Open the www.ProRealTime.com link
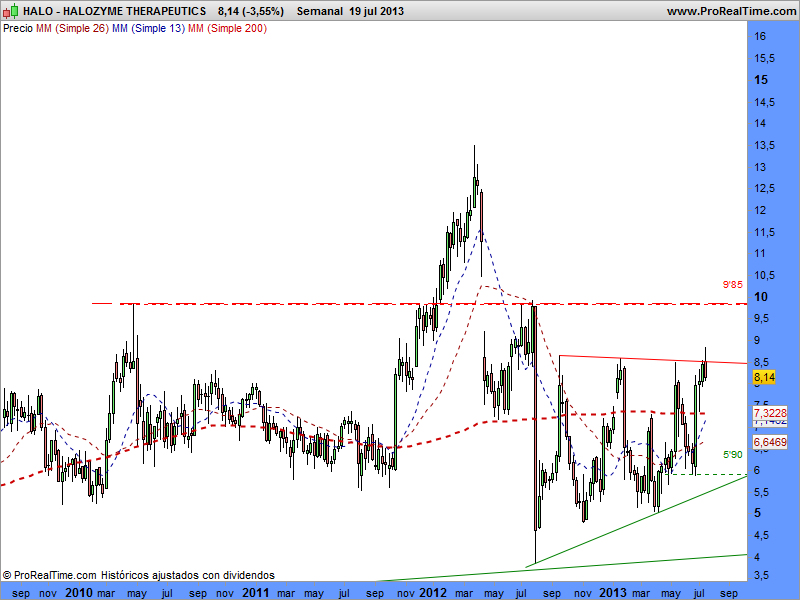 [x=731, y=11]
